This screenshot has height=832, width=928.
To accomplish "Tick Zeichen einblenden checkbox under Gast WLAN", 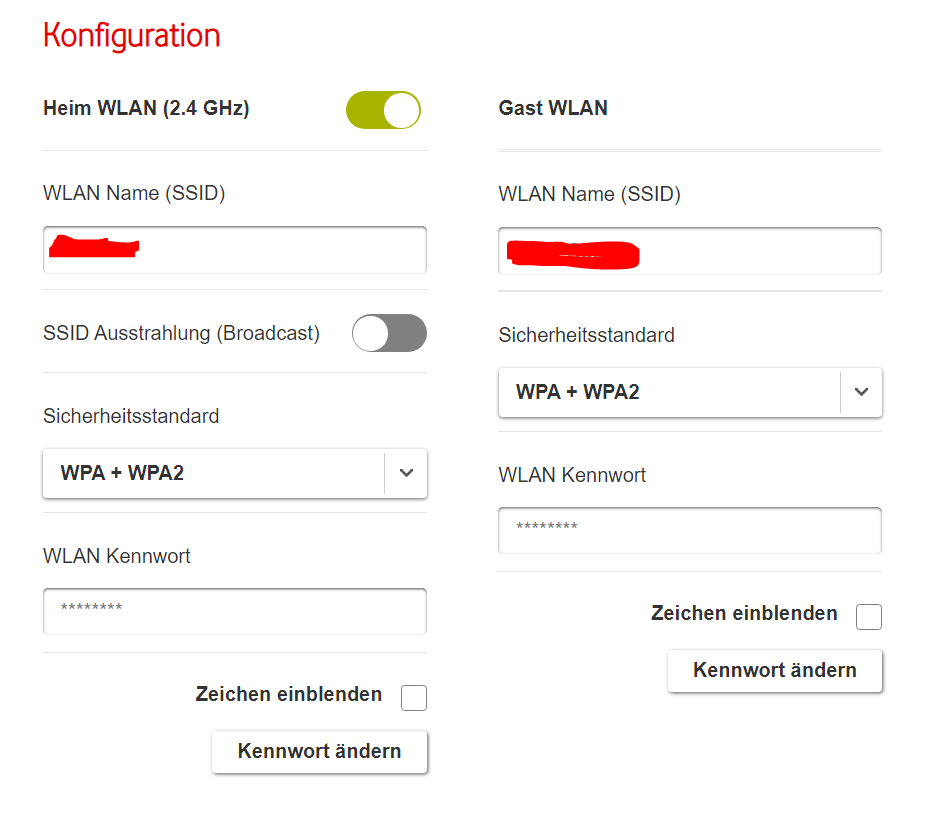I will point(869,617).
